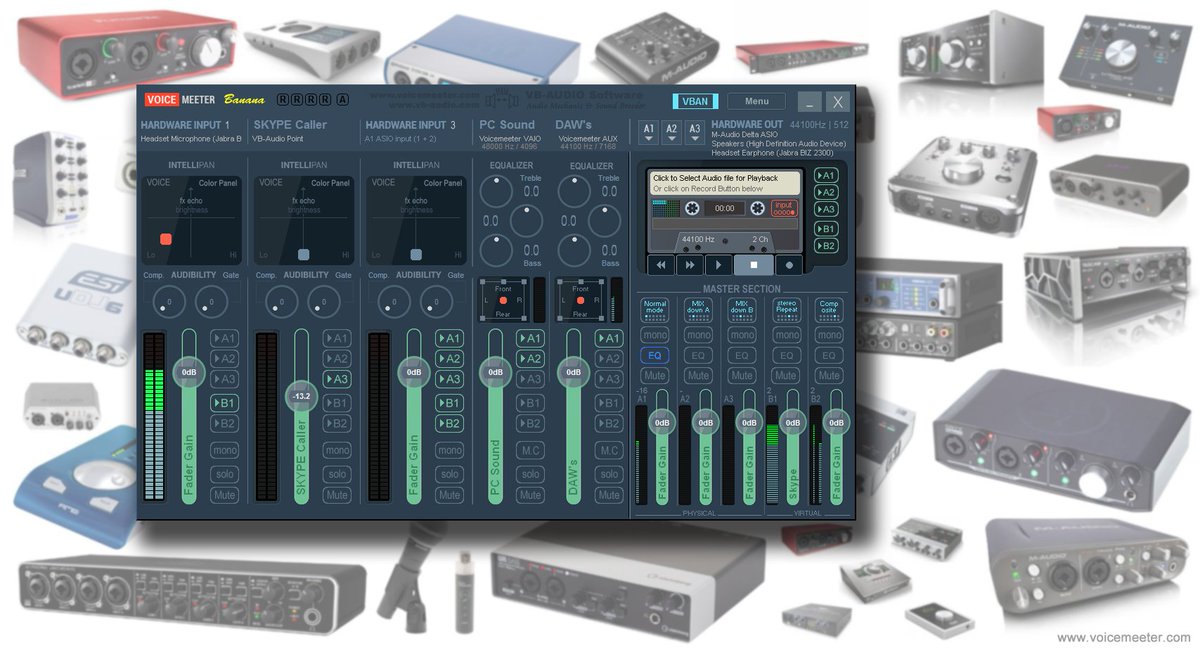The image size is (1200, 650).
Task: Toggle B2 routing on Hardware Input 3 strip
Action: [x=449, y=423]
